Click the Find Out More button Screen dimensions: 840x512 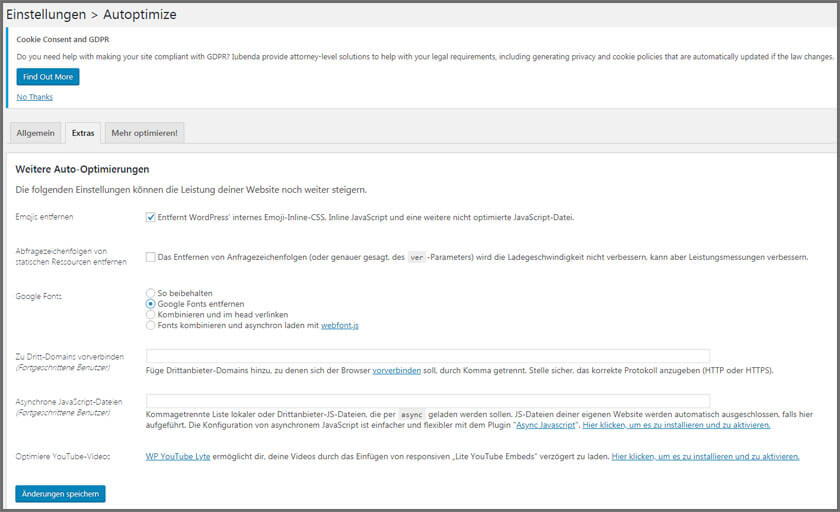coord(47,77)
